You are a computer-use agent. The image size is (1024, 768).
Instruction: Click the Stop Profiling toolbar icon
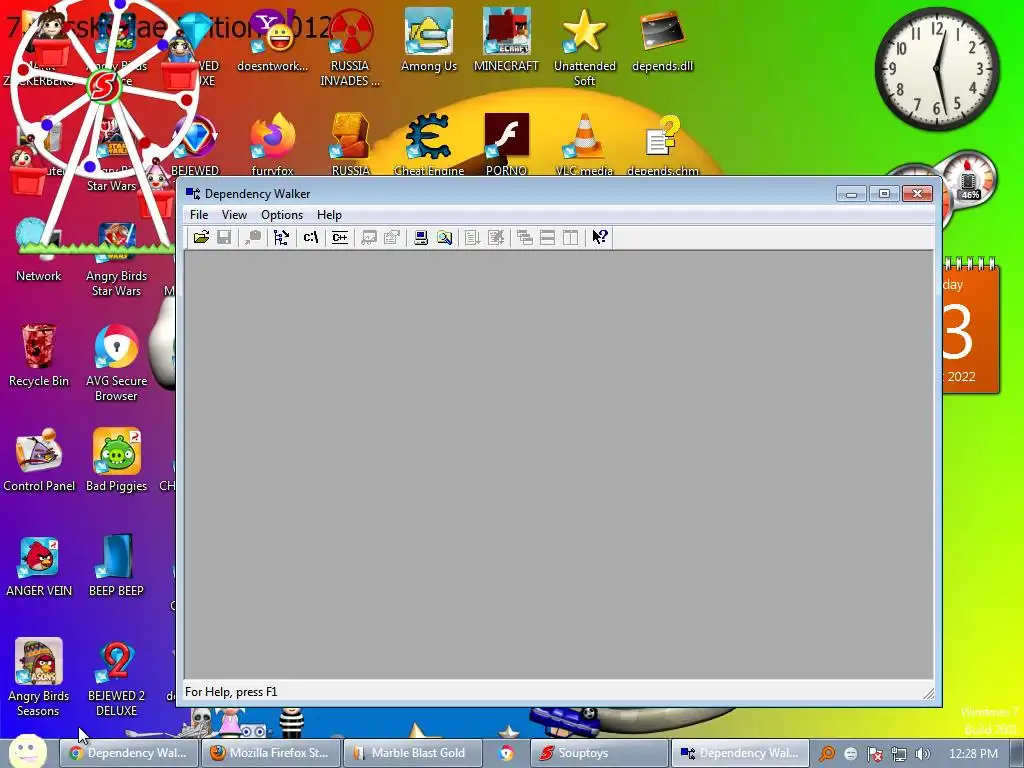click(496, 237)
